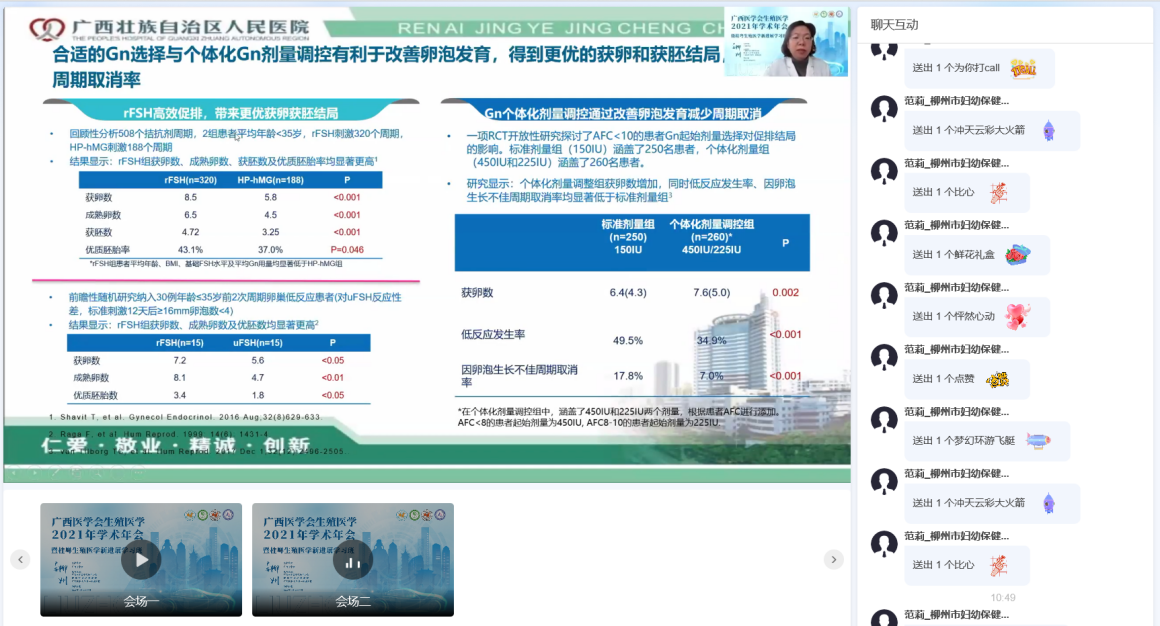Image resolution: width=1160 pixels, height=626 pixels.
Task: Click avatar beside the 鲜花礼盒 message
Action: tap(884, 233)
